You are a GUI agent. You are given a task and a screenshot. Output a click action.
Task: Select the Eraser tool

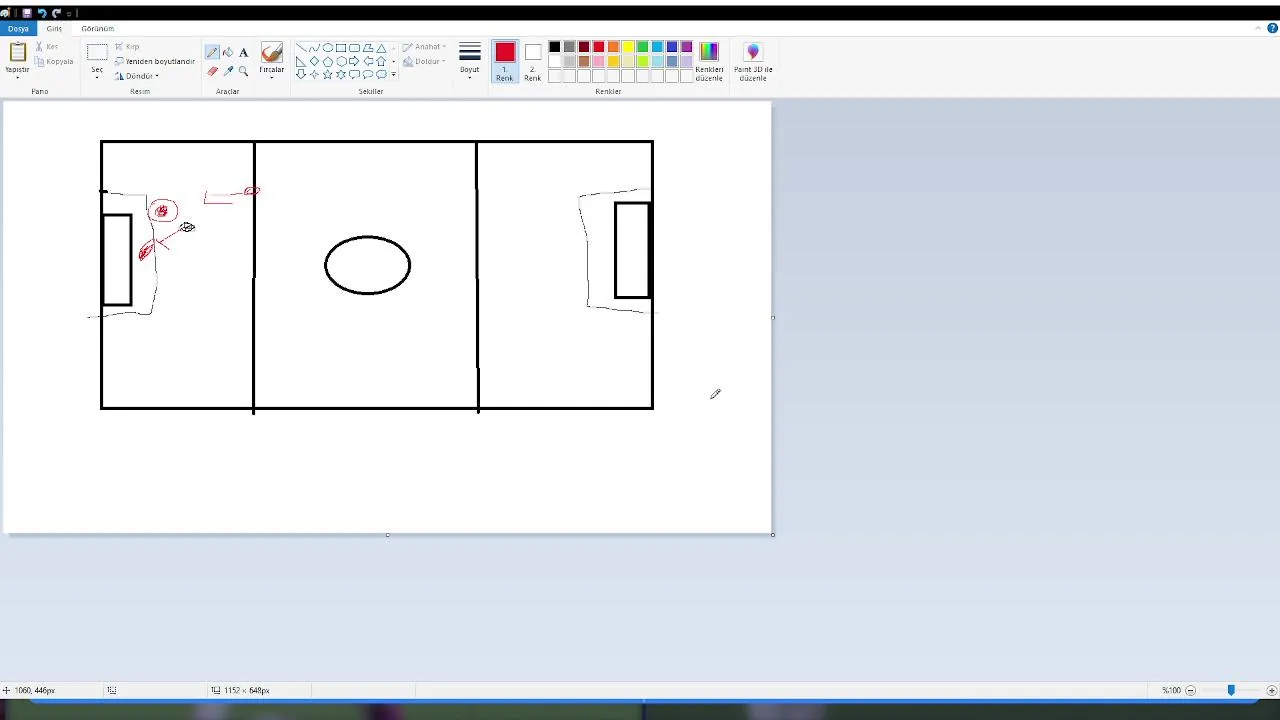pos(212,71)
